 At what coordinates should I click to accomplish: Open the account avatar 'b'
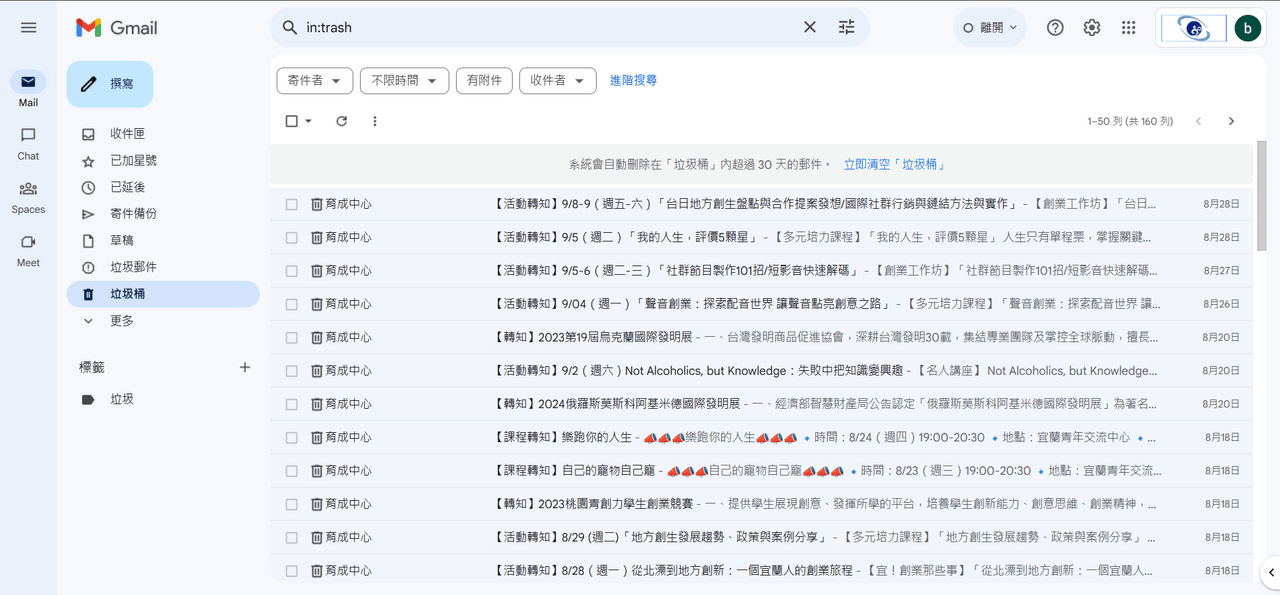[1248, 28]
